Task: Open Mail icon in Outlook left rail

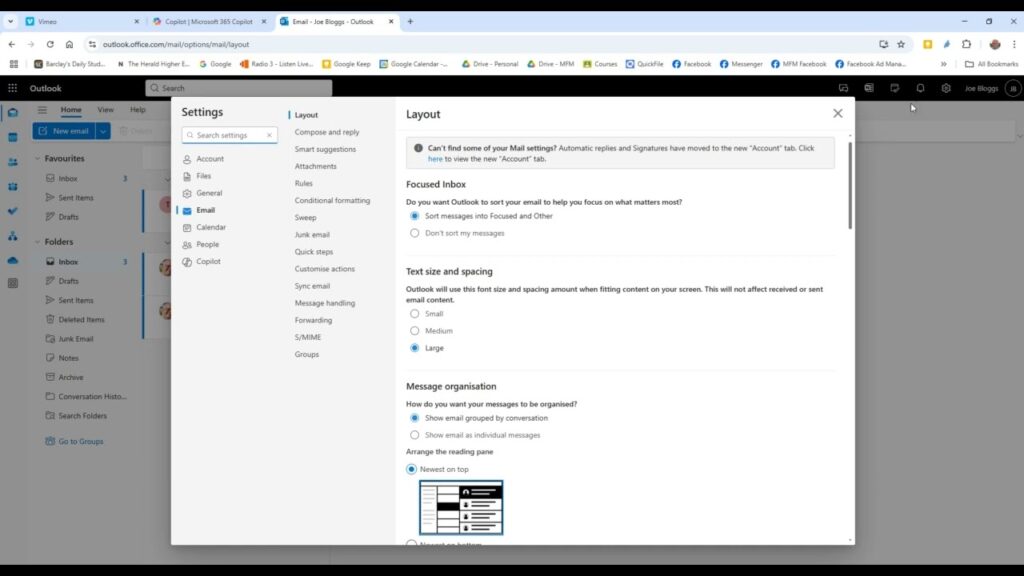Action: tap(12, 113)
